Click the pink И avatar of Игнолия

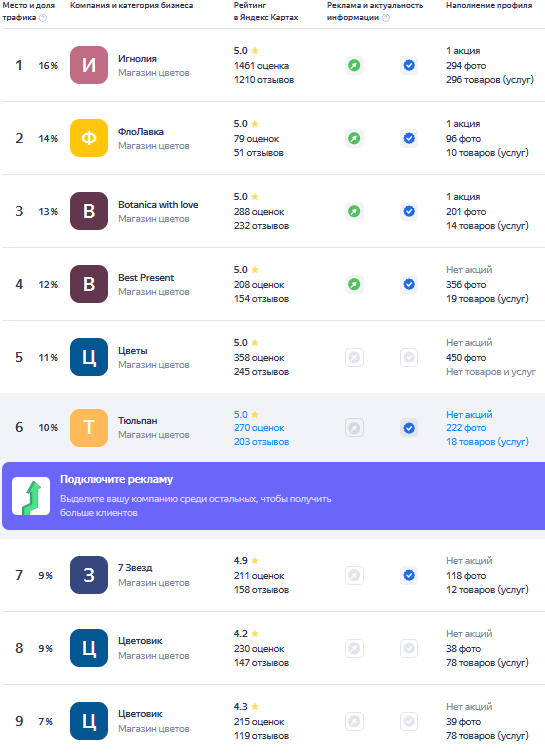(x=89, y=65)
